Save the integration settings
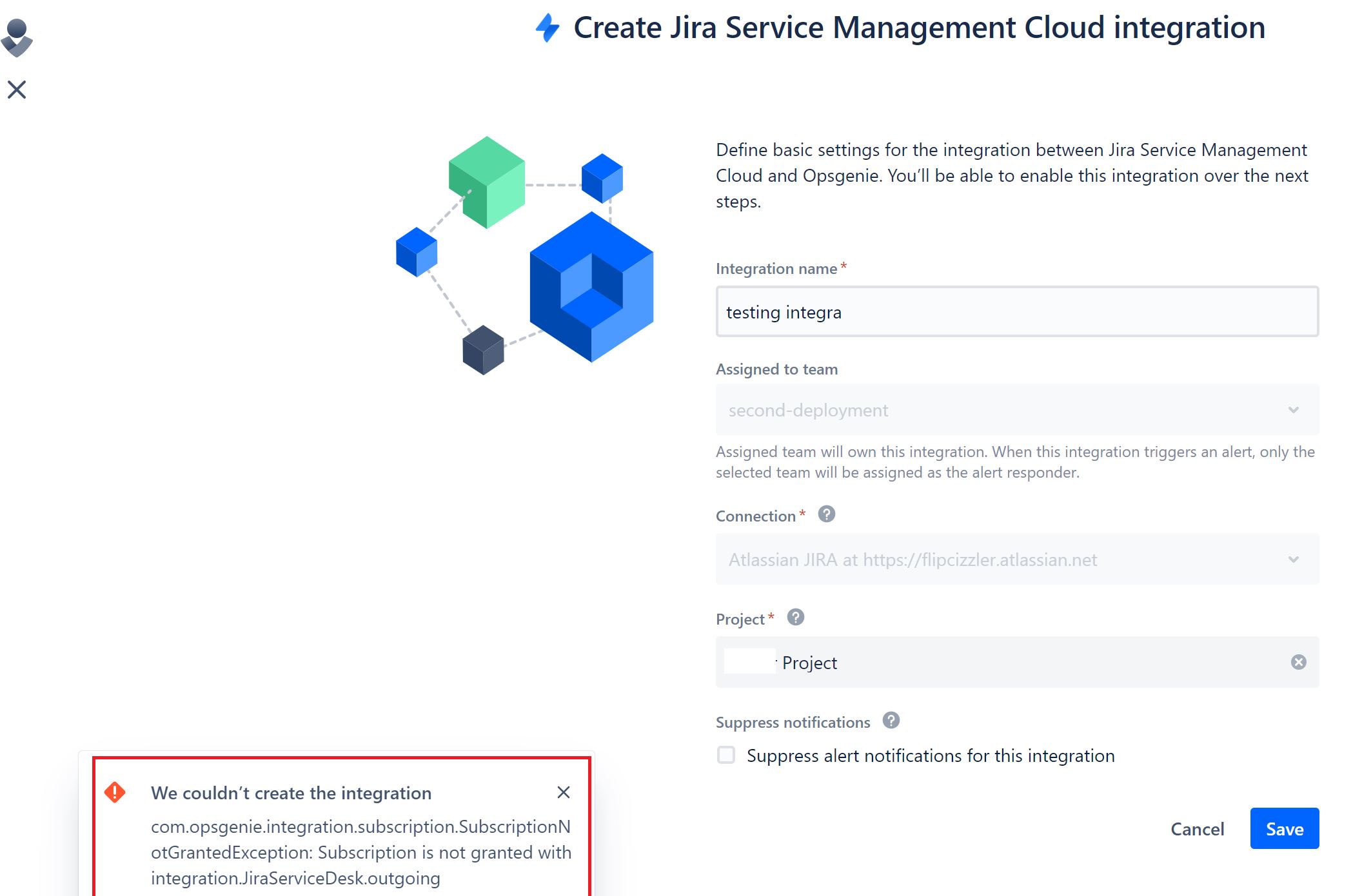 [x=1284, y=828]
